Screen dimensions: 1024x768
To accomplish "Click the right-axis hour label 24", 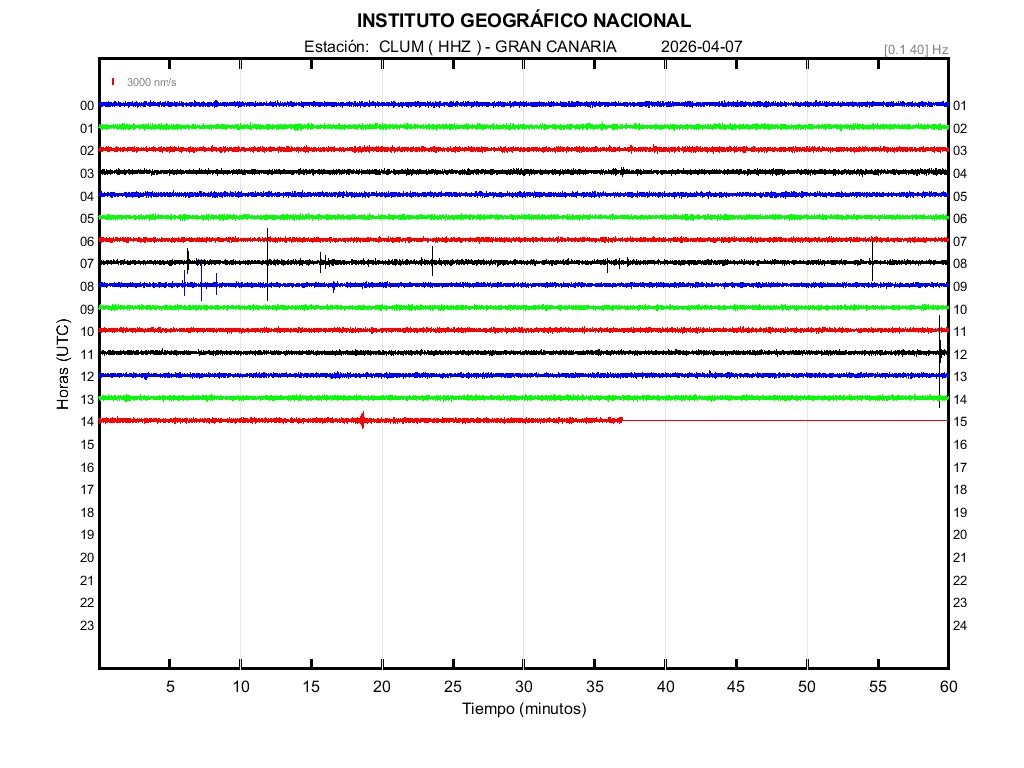I will tap(960, 625).
